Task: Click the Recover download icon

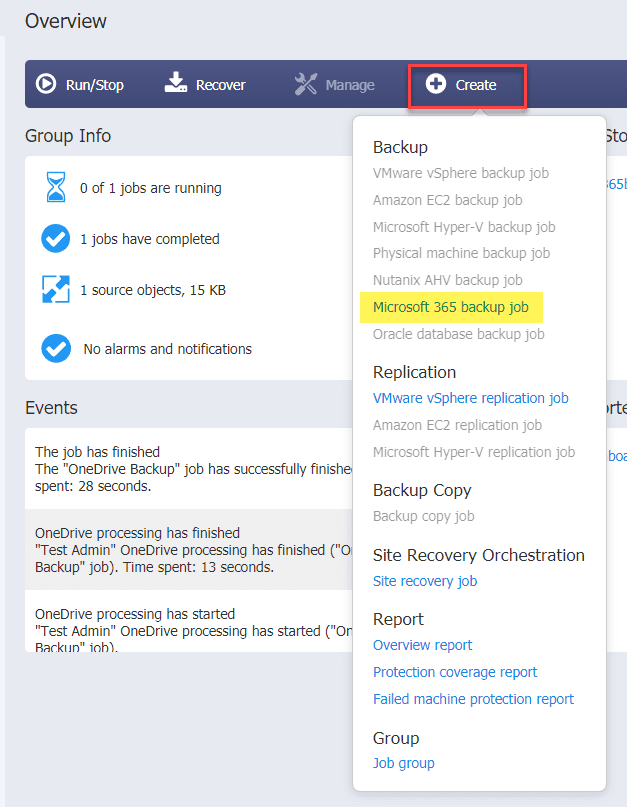Action: (176, 82)
